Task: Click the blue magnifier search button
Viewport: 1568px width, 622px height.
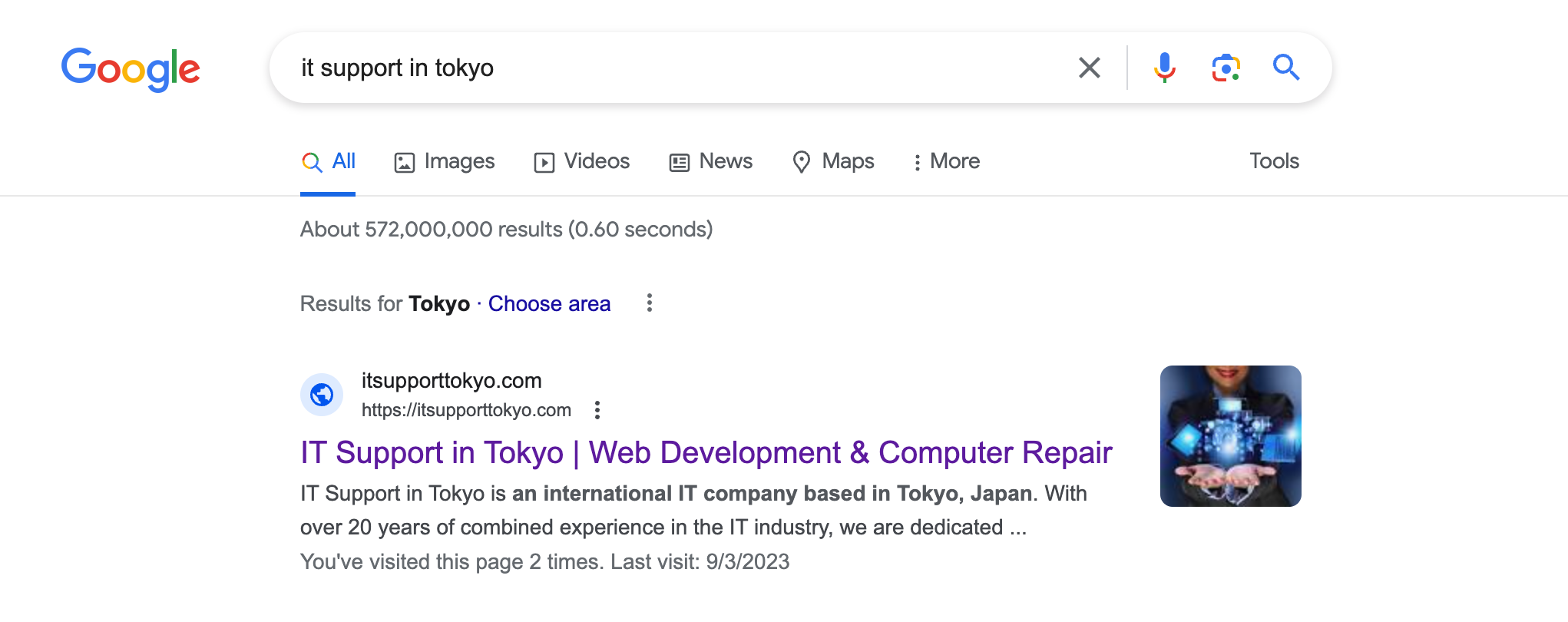Action: [1286, 68]
